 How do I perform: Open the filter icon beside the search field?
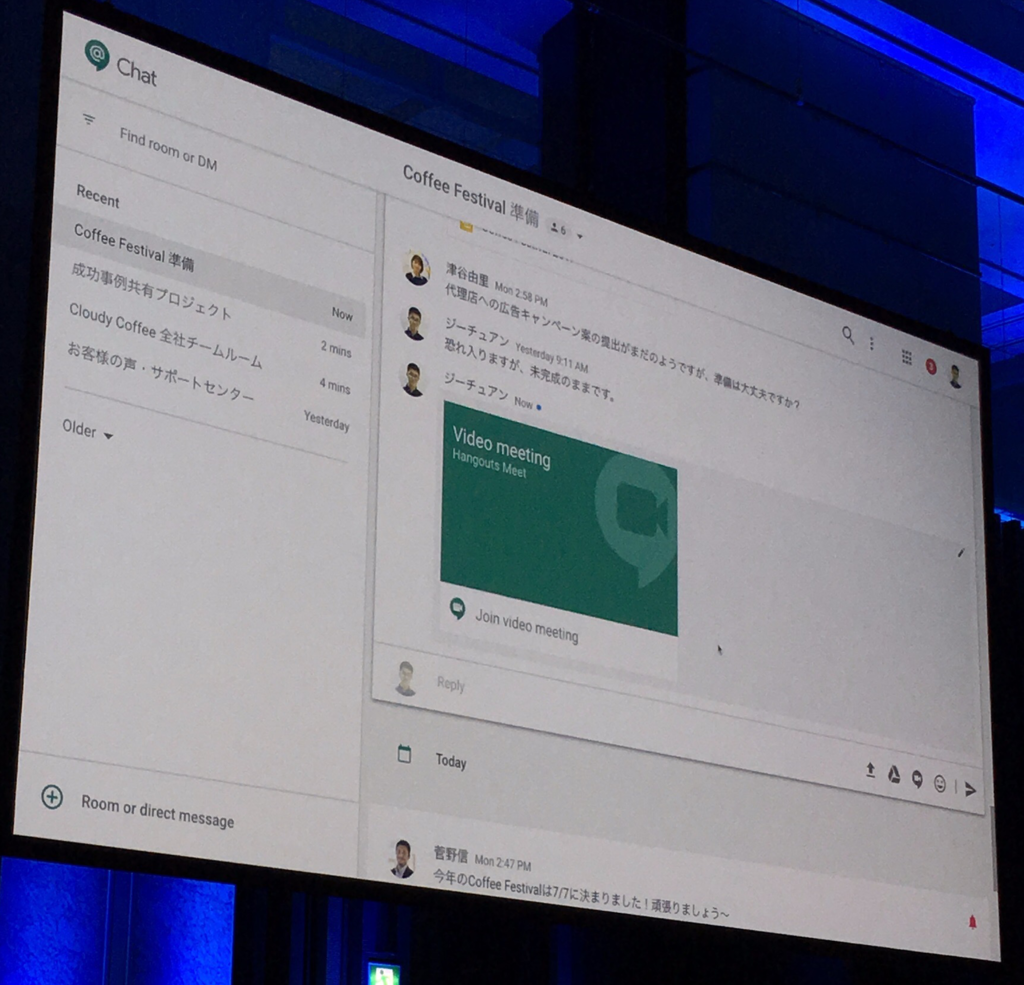pyautogui.click(x=89, y=120)
